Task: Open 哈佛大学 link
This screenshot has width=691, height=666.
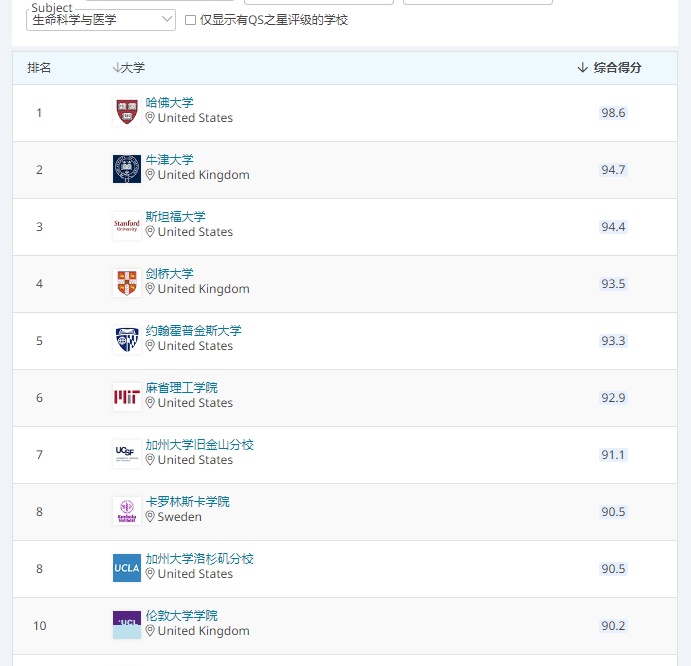Action: [170, 103]
